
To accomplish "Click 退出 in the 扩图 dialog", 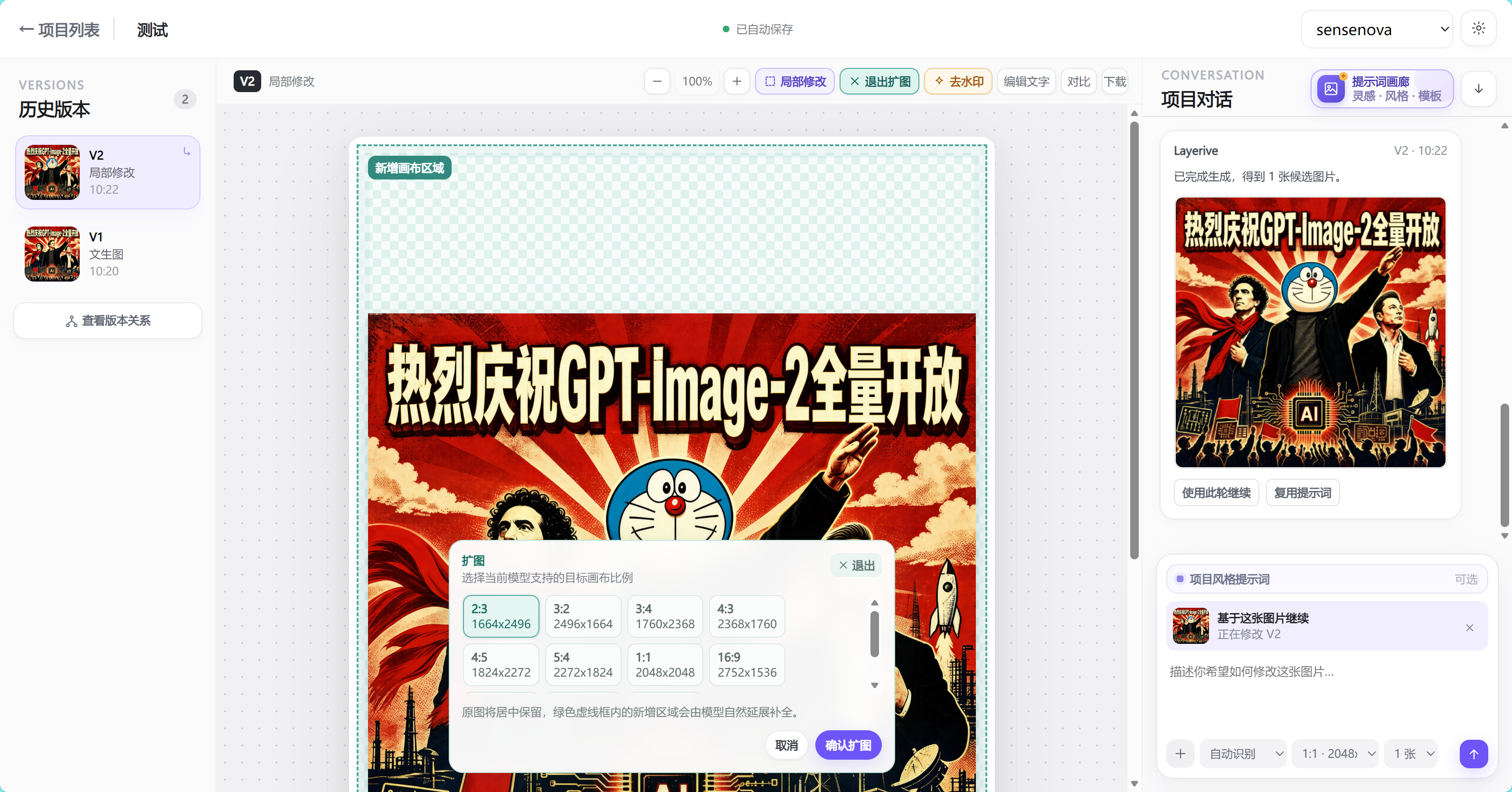I will click(856, 565).
